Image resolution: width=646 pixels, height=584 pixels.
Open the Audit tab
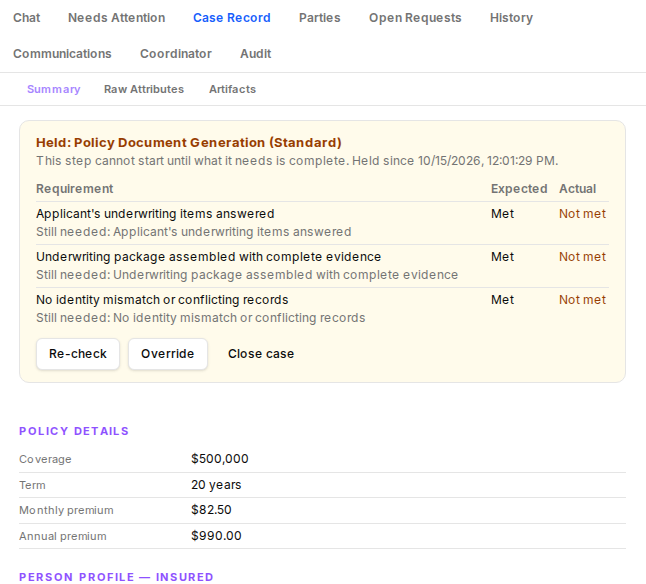pos(256,54)
